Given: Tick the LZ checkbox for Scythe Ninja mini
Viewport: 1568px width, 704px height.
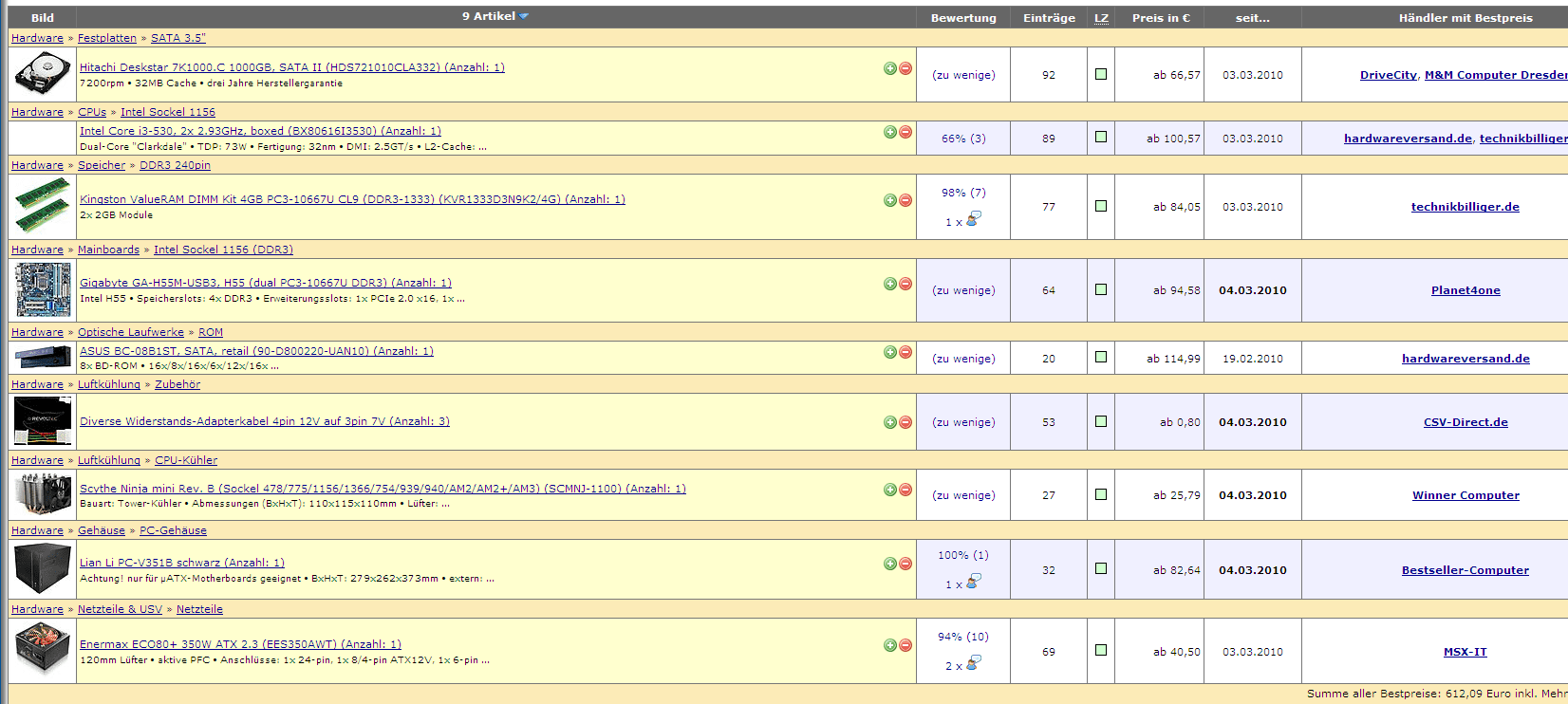Looking at the screenshot, I should click(1101, 494).
